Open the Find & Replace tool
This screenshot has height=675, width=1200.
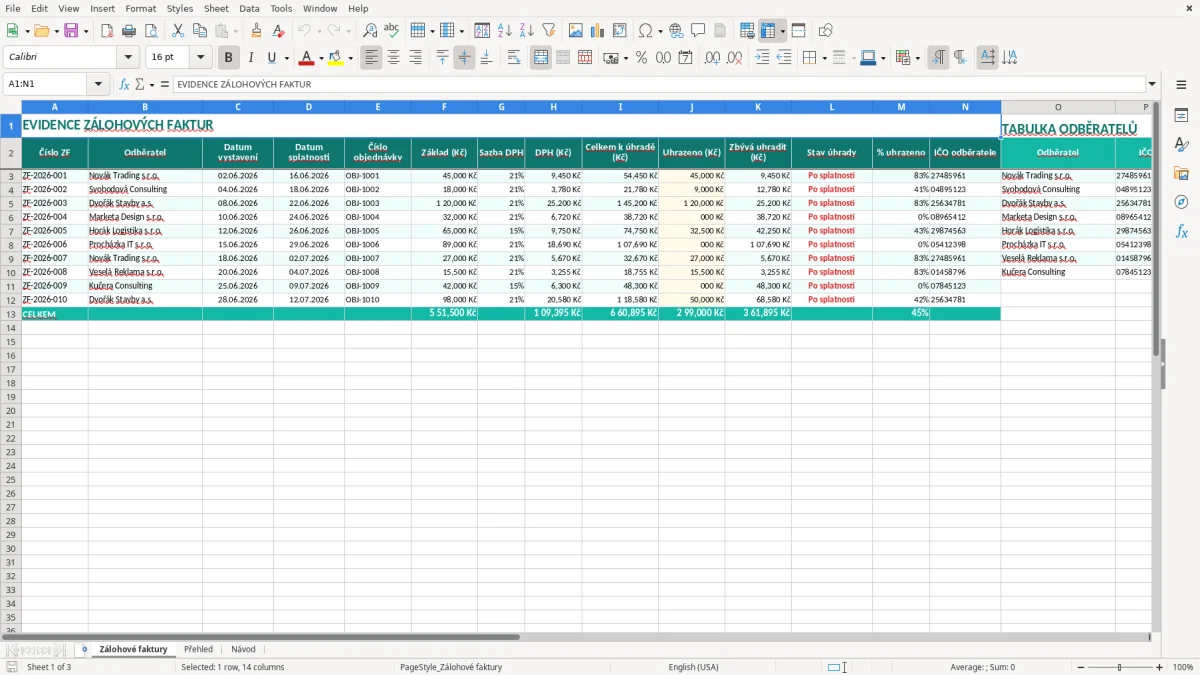(x=370, y=31)
